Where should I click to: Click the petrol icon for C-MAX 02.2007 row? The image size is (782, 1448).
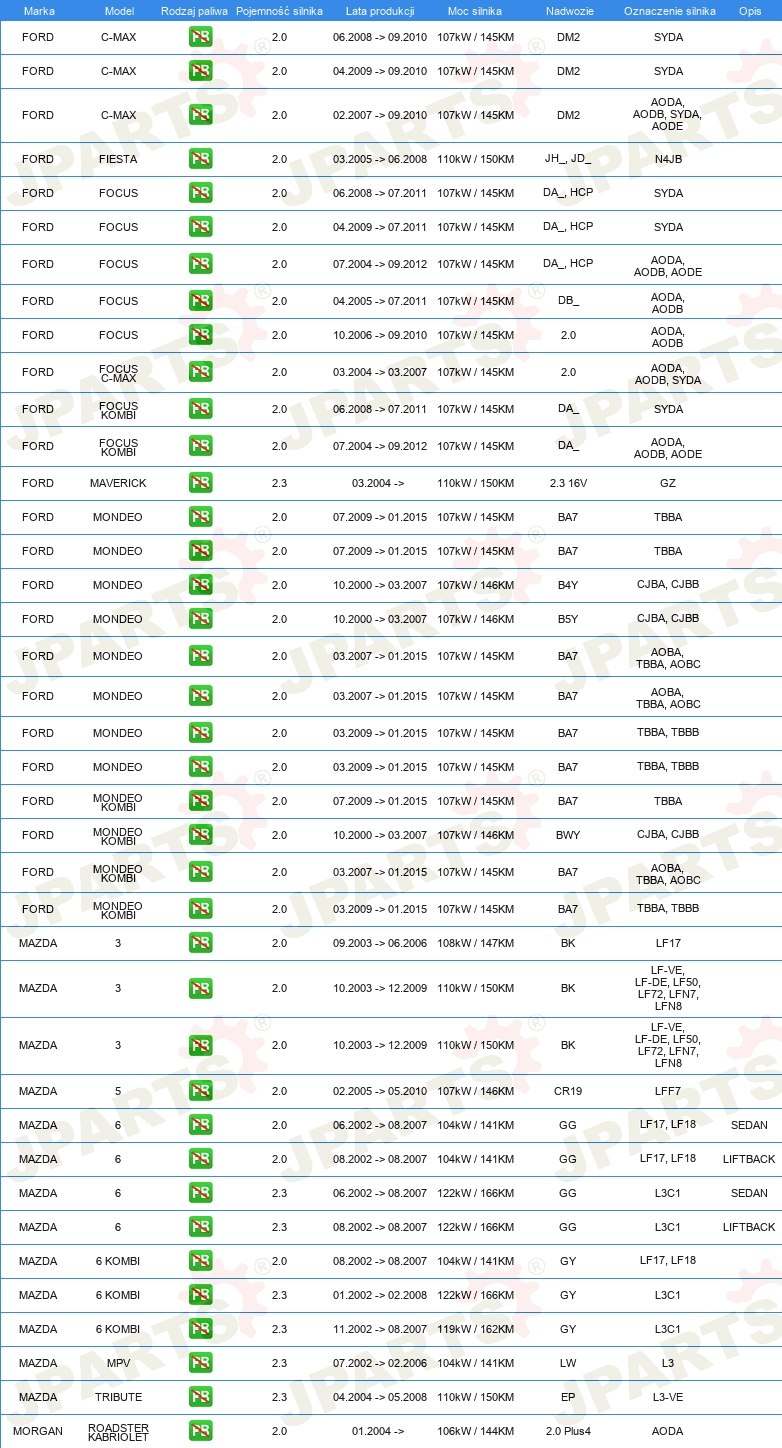[x=200, y=115]
